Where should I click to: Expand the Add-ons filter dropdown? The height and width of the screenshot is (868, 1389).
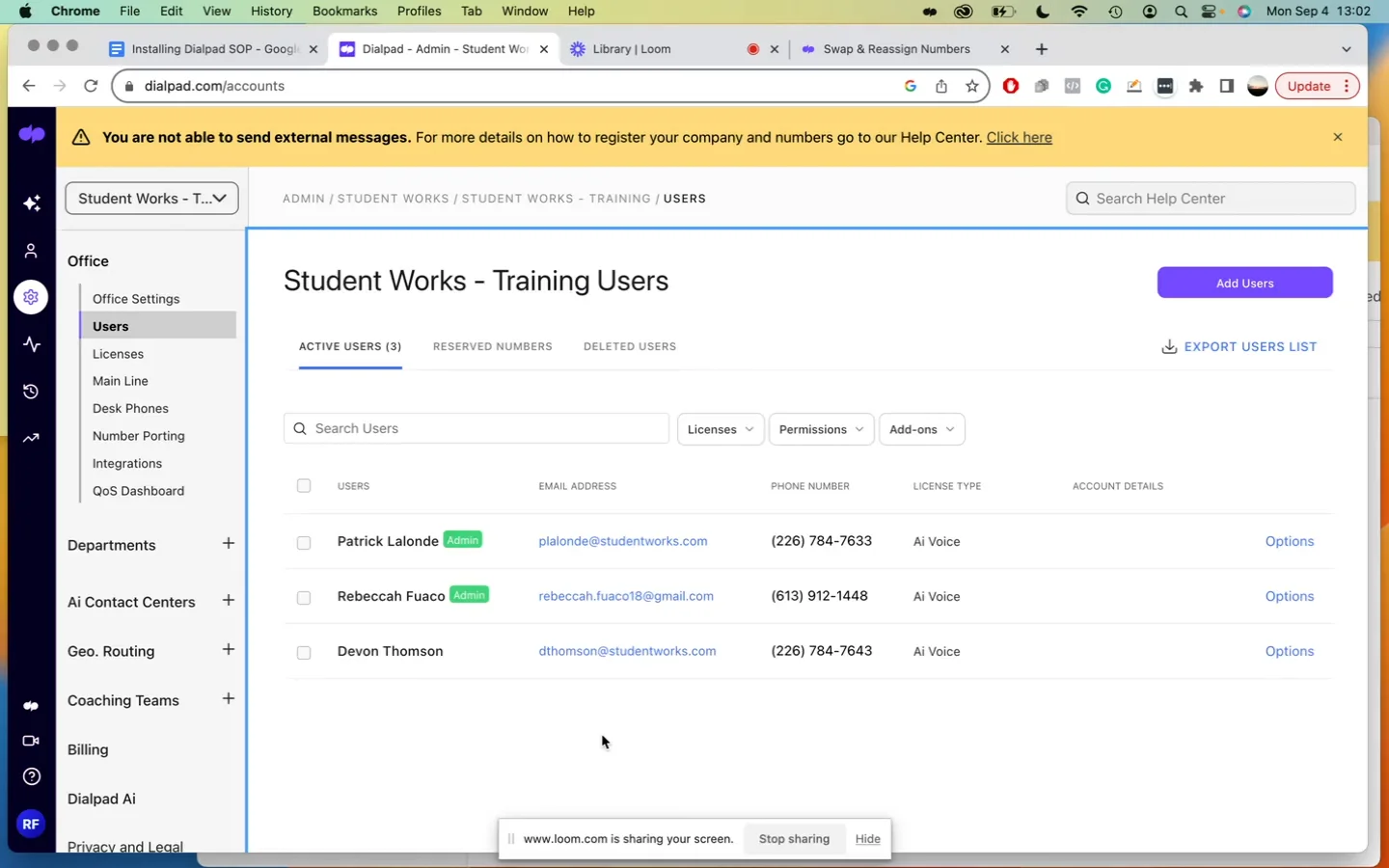coord(922,429)
